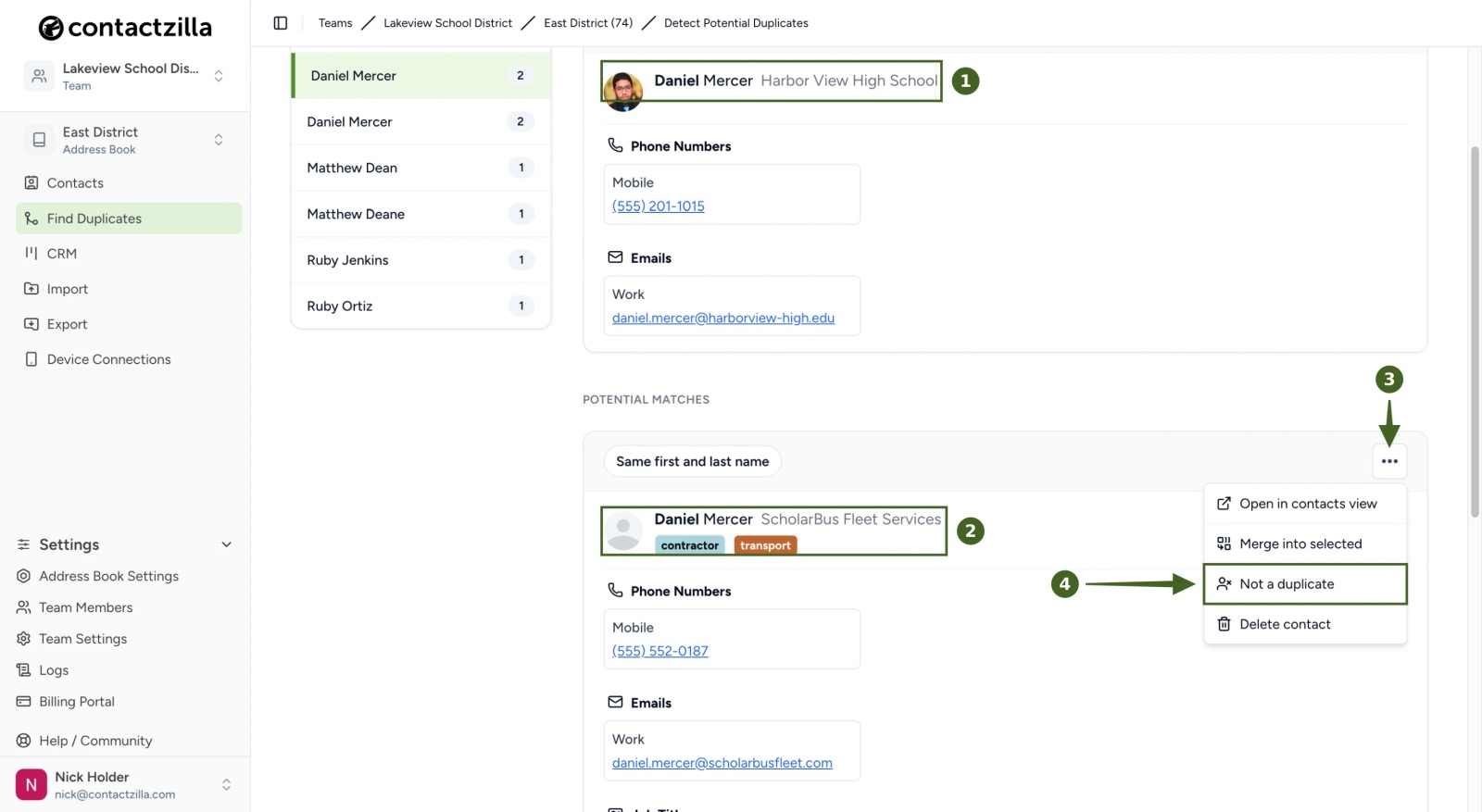Select Matthew Dean in duplicates list

click(421, 168)
